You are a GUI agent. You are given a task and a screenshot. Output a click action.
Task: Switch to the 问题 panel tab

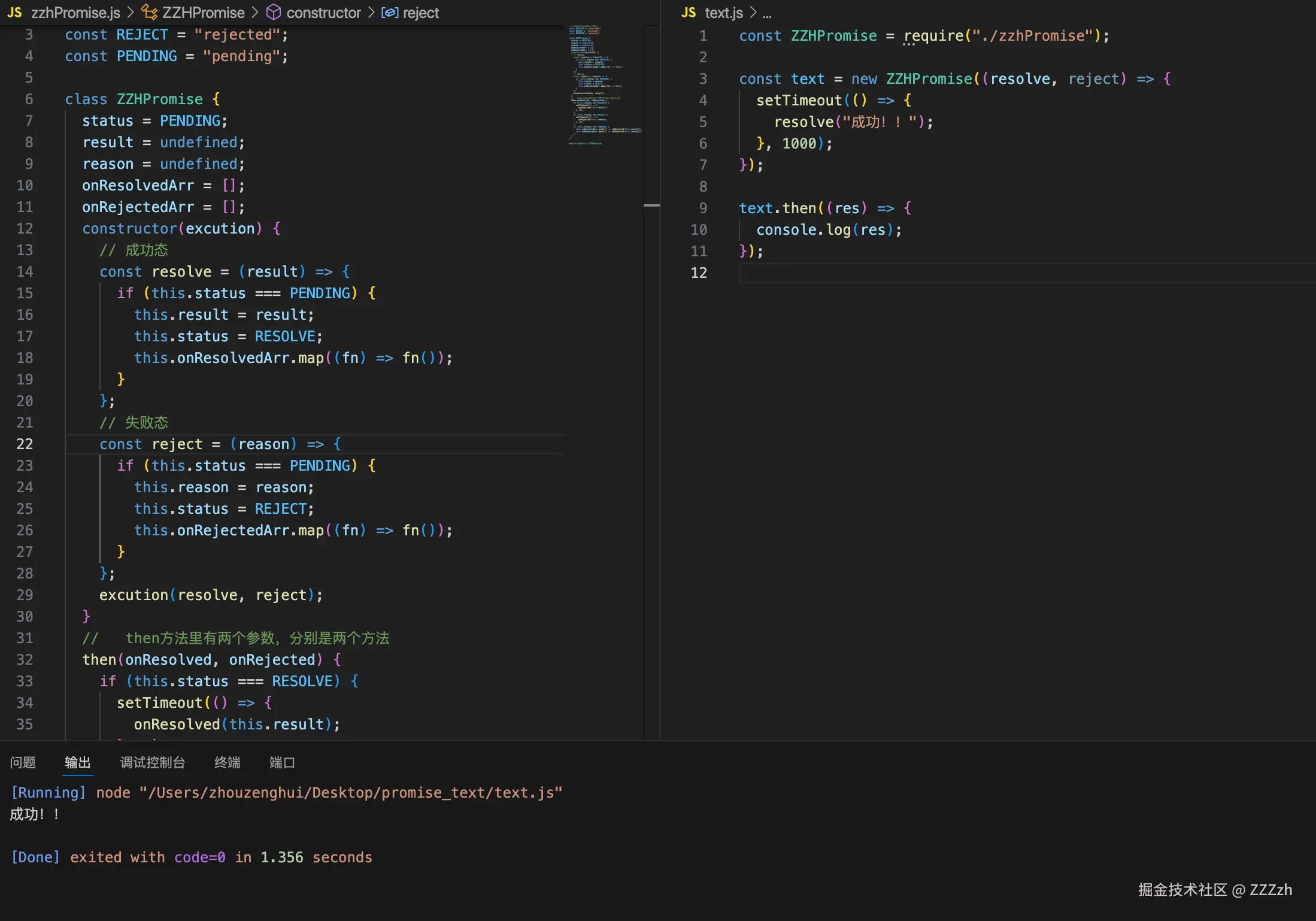click(x=23, y=762)
